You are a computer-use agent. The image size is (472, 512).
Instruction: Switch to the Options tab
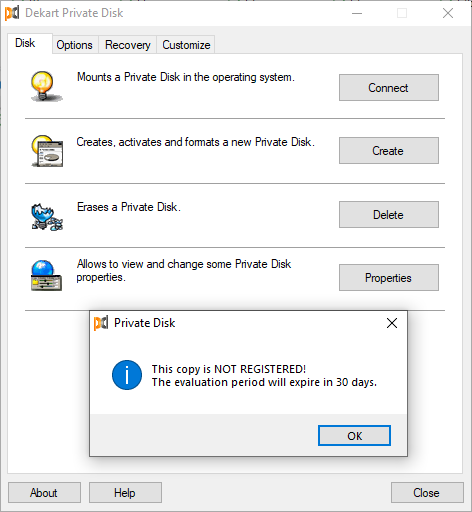(75, 45)
